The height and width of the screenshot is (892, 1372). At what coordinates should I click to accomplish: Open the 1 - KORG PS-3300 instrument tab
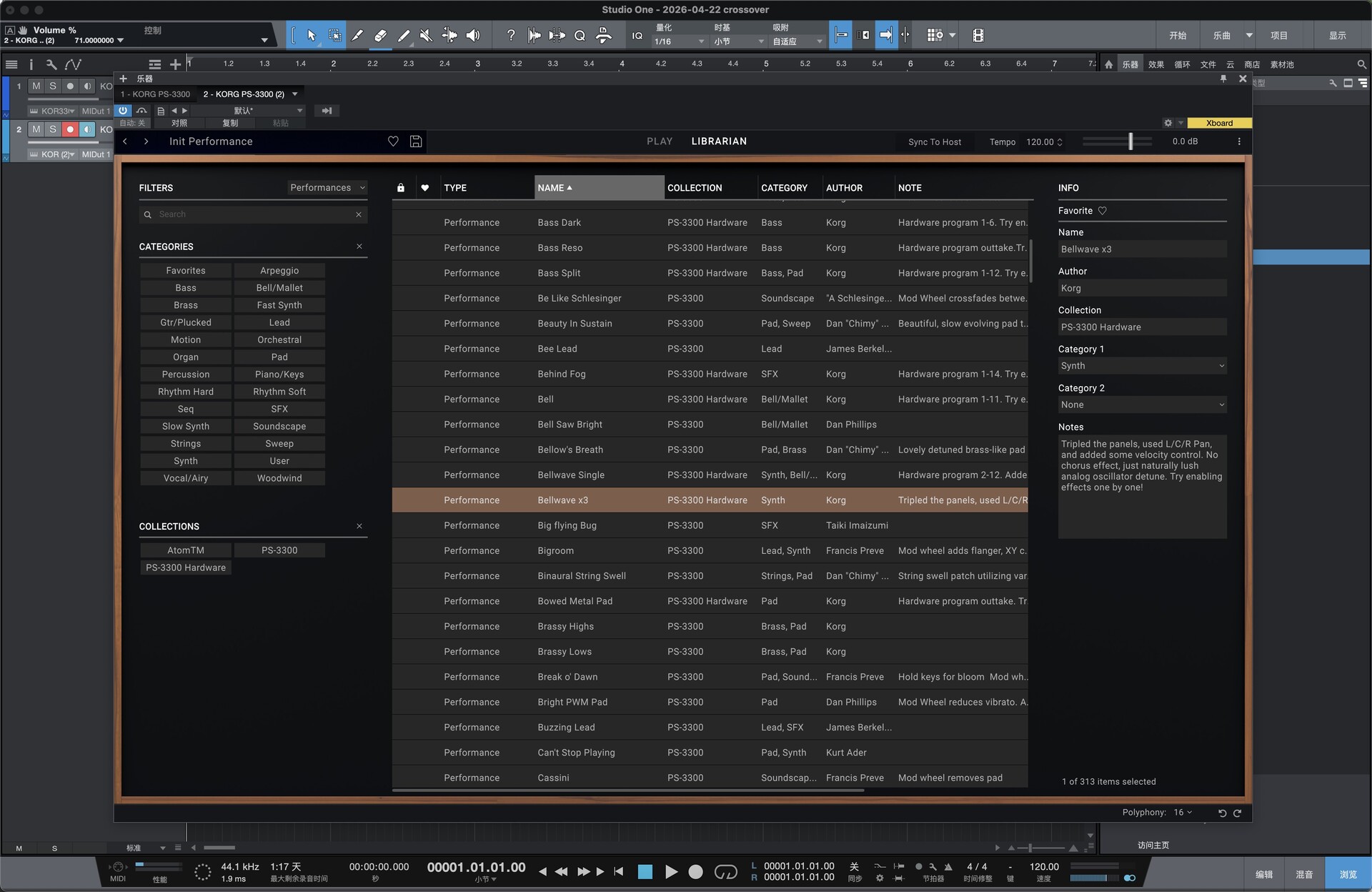pyautogui.click(x=156, y=94)
